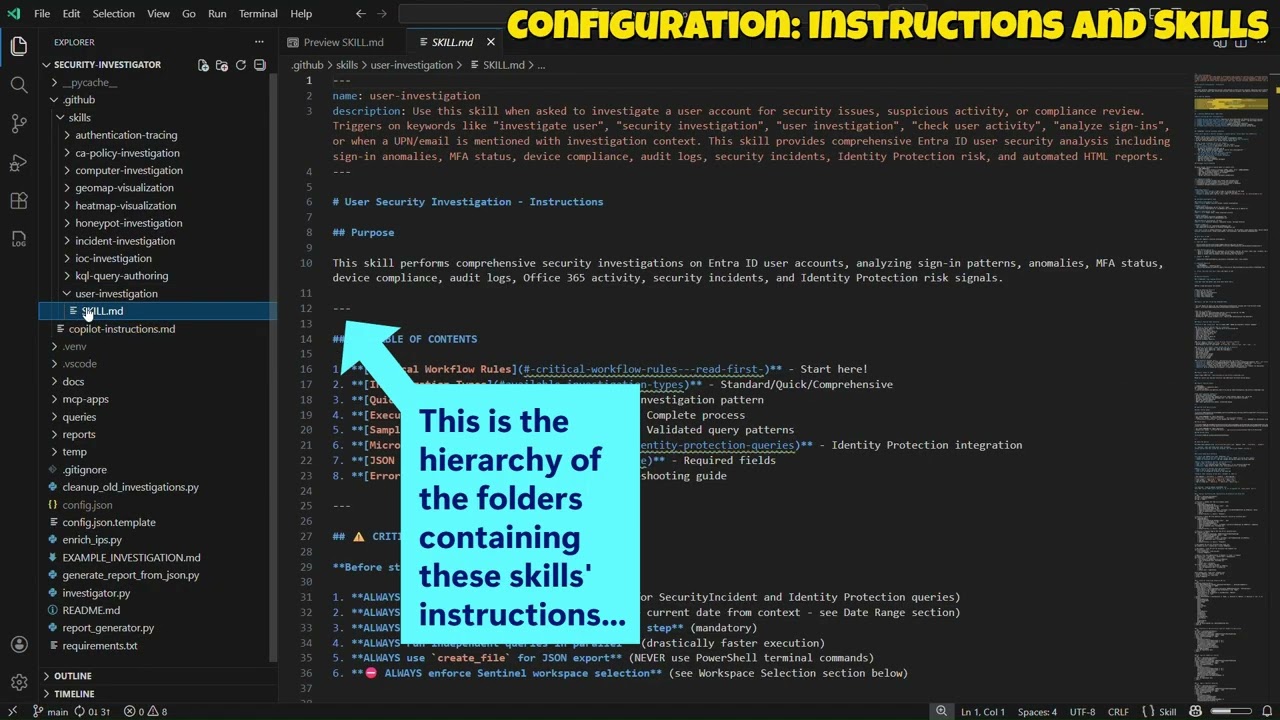1280x720 pixels.
Task: Open the errors and warnings status indicator
Action: point(146,712)
